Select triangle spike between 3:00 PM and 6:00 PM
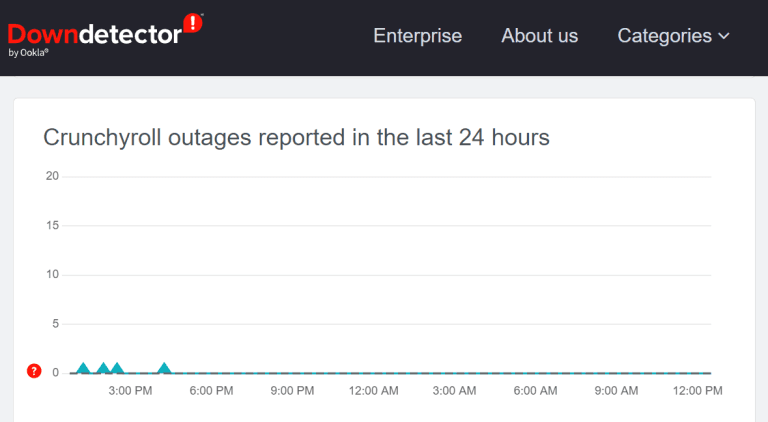The width and height of the screenshot is (768, 422). tap(164, 369)
